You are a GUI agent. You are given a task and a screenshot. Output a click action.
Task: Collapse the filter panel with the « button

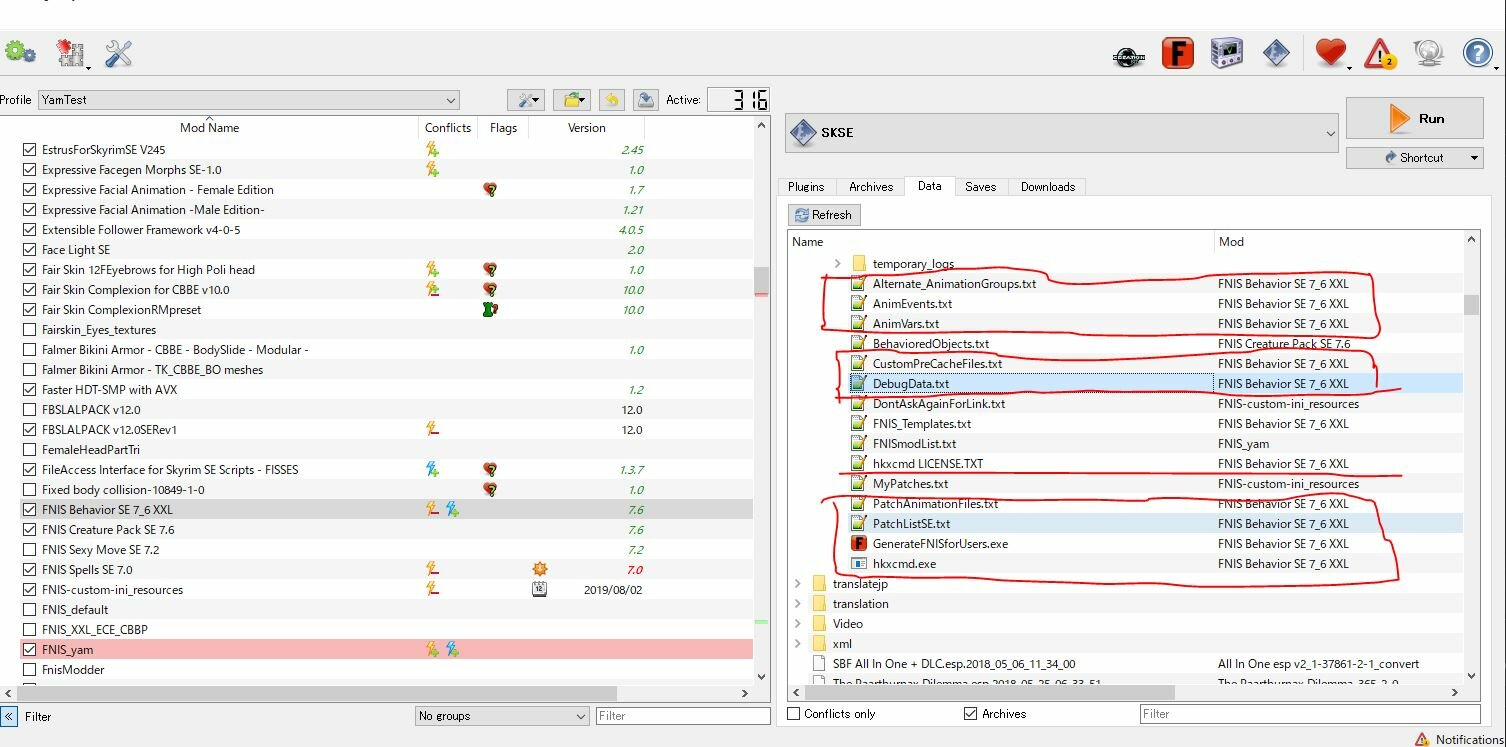tap(9, 716)
